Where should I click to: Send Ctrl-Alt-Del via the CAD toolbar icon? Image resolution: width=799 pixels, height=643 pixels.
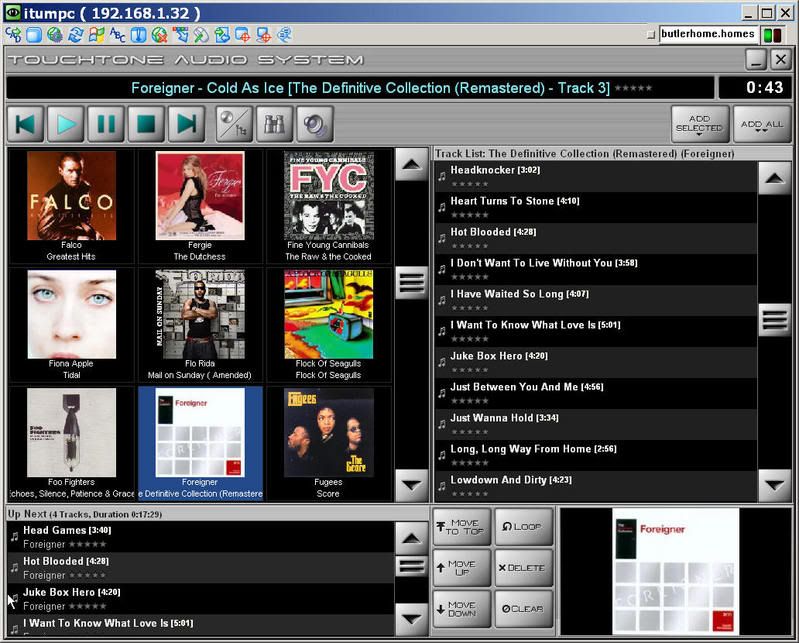click(x=13, y=34)
